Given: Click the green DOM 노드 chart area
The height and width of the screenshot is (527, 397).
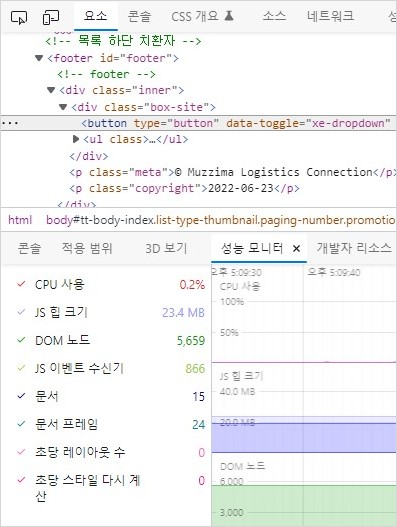Looking at the screenshot, I should [x=304, y=505].
